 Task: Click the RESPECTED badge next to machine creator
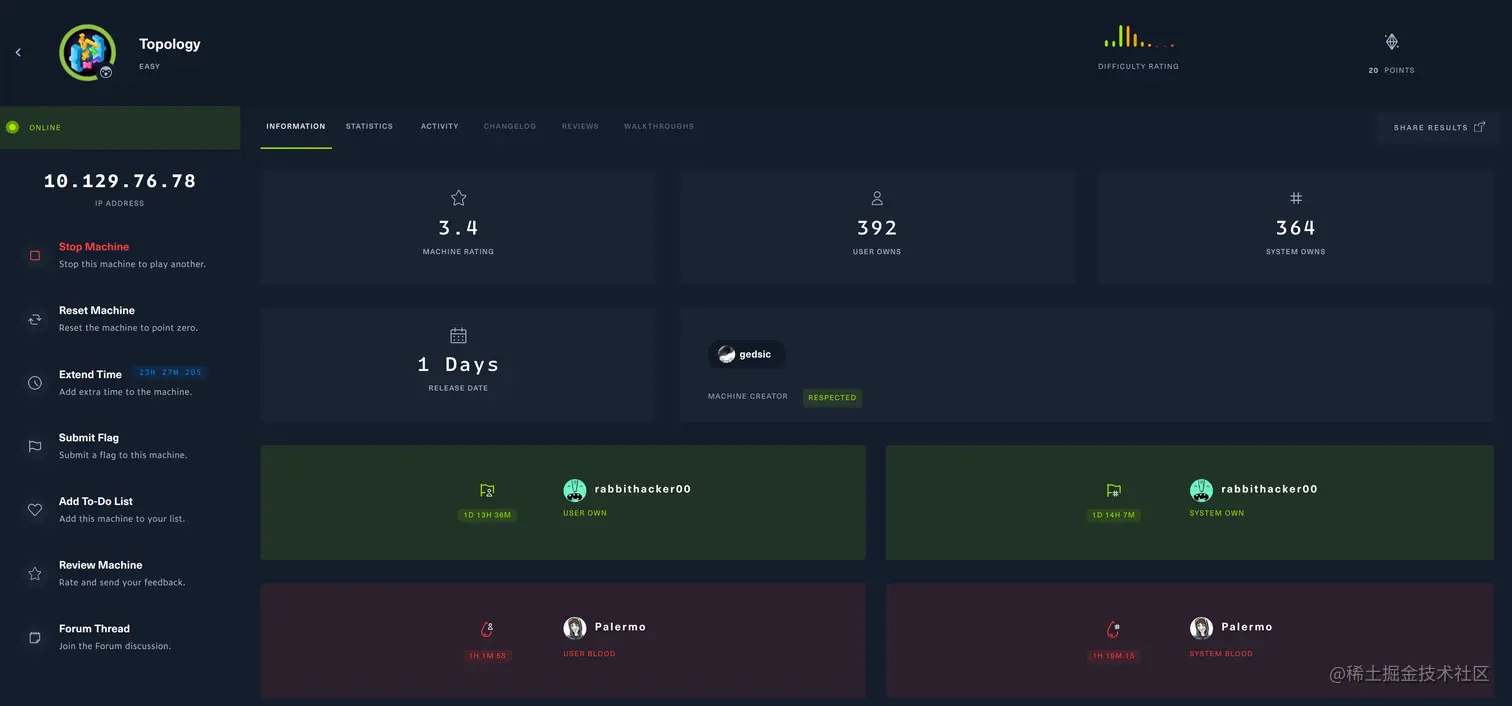(832, 397)
